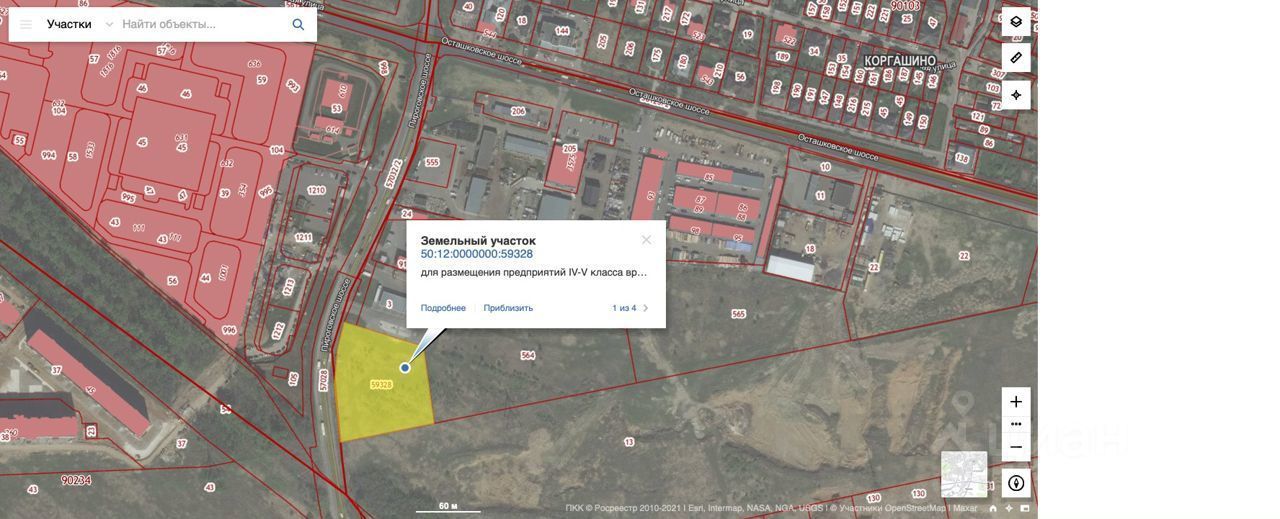1280x519 pixels.
Task: Click the footer fullscreen icon
Action: (1025, 508)
